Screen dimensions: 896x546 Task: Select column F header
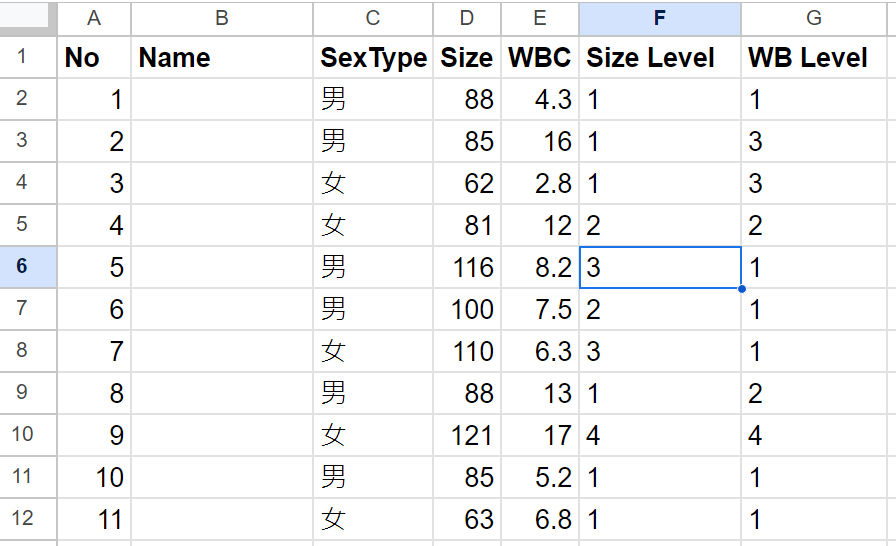click(659, 17)
